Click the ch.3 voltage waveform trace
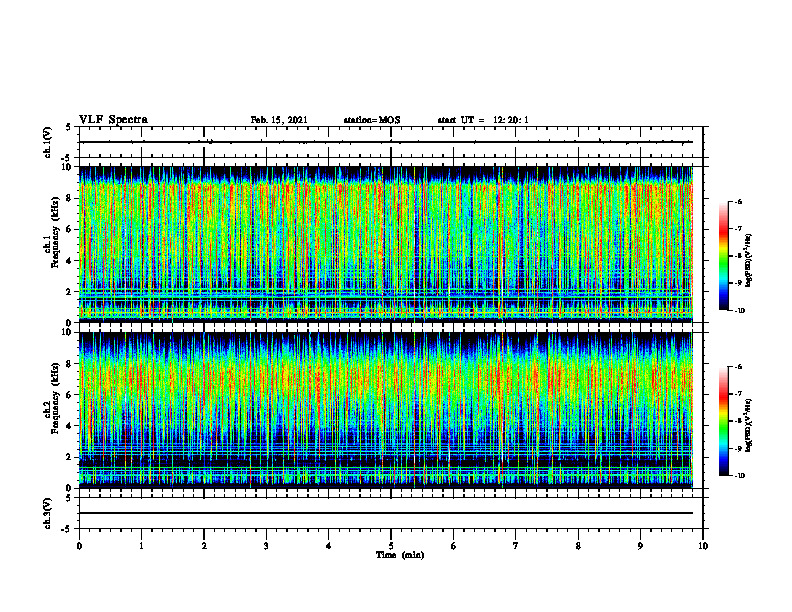Screen dimensions: 792x612 pyautogui.click(x=386, y=513)
